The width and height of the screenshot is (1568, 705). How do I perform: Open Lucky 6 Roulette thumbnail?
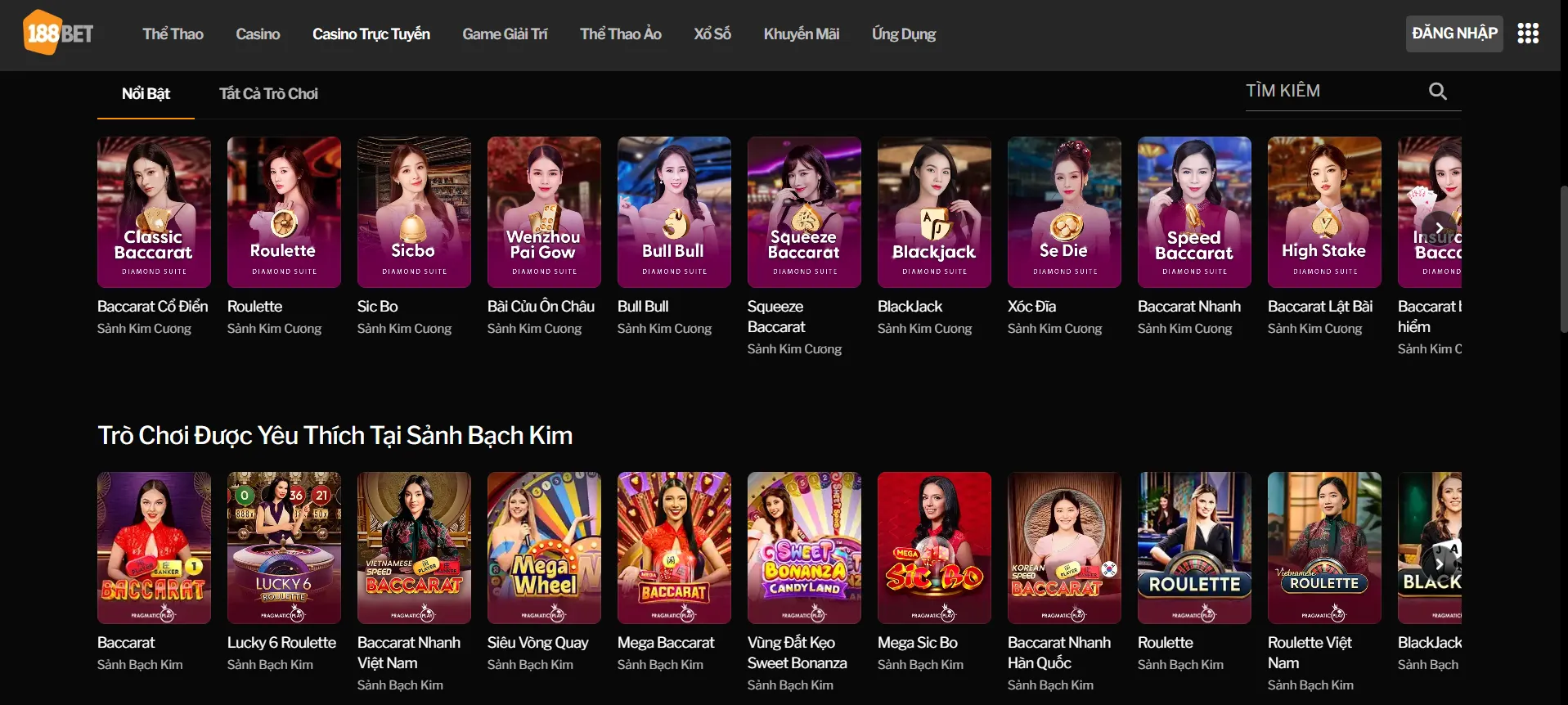point(284,548)
